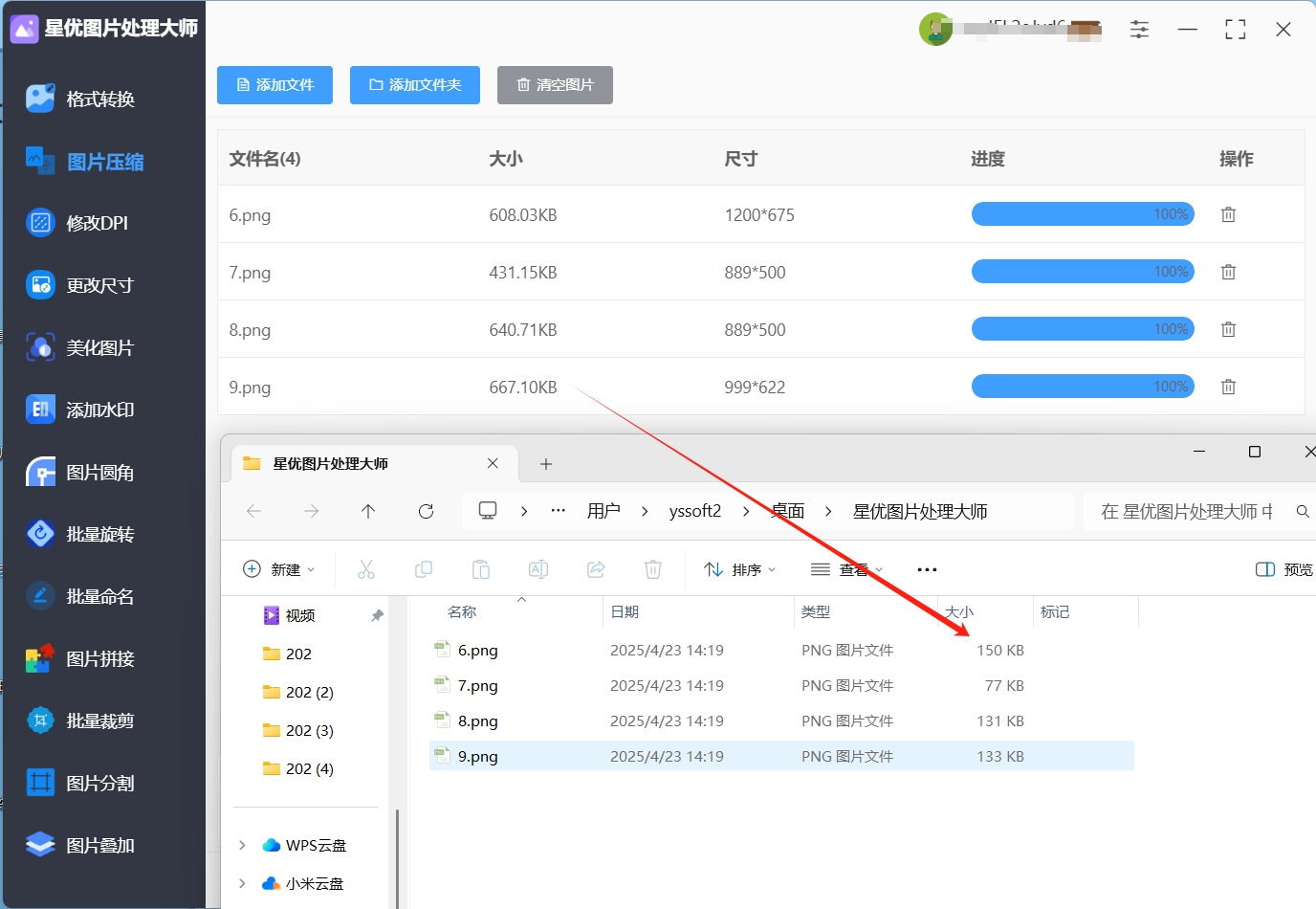Image resolution: width=1316 pixels, height=909 pixels.
Task: Toggle the 预览 preview pane
Action: coord(1284,569)
